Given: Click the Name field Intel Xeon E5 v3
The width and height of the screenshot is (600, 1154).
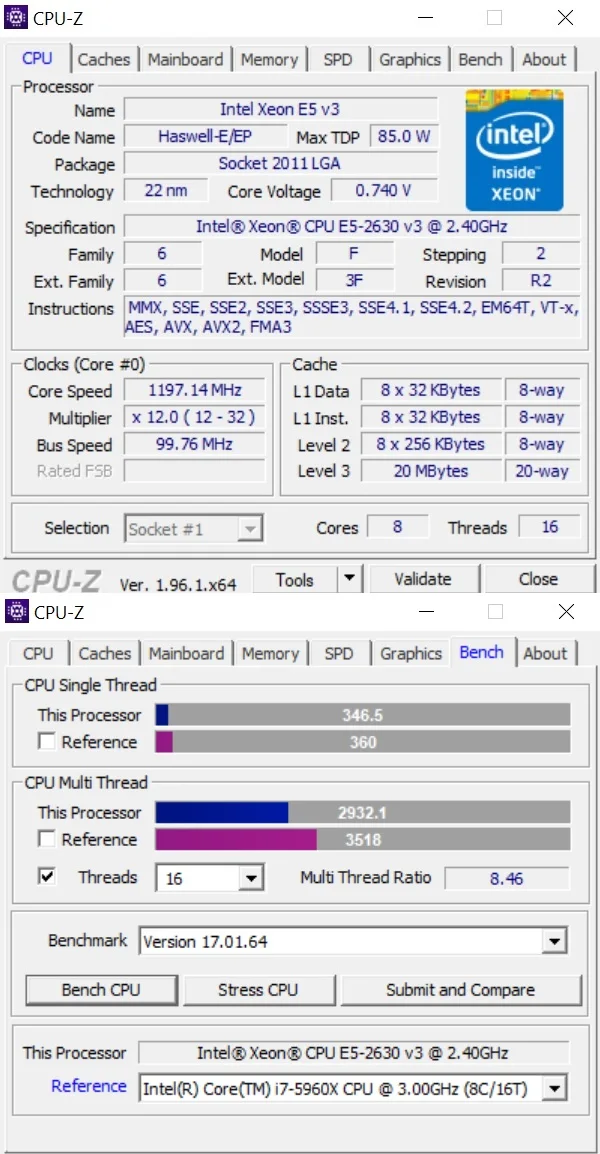Looking at the screenshot, I should pyautogui.click(x=280, y=110).
